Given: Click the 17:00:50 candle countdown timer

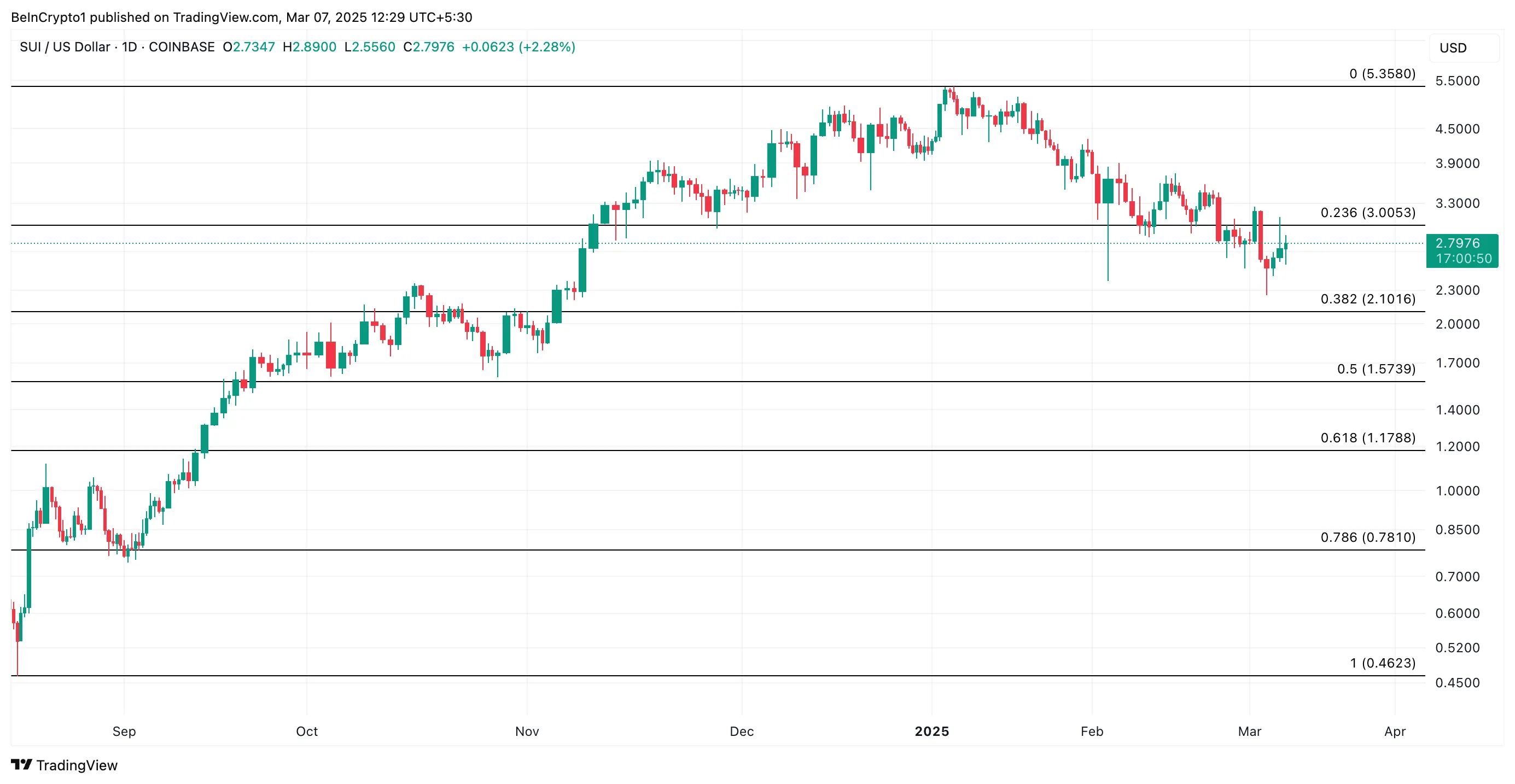Looking at the screenshot, I should tap(1463, 259).
